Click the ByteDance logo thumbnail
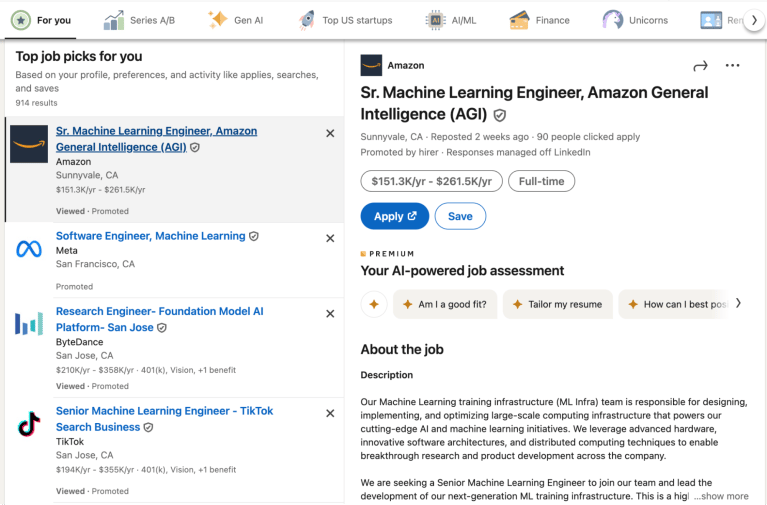This screenshot has height=505, width=767. click(29, 324)
